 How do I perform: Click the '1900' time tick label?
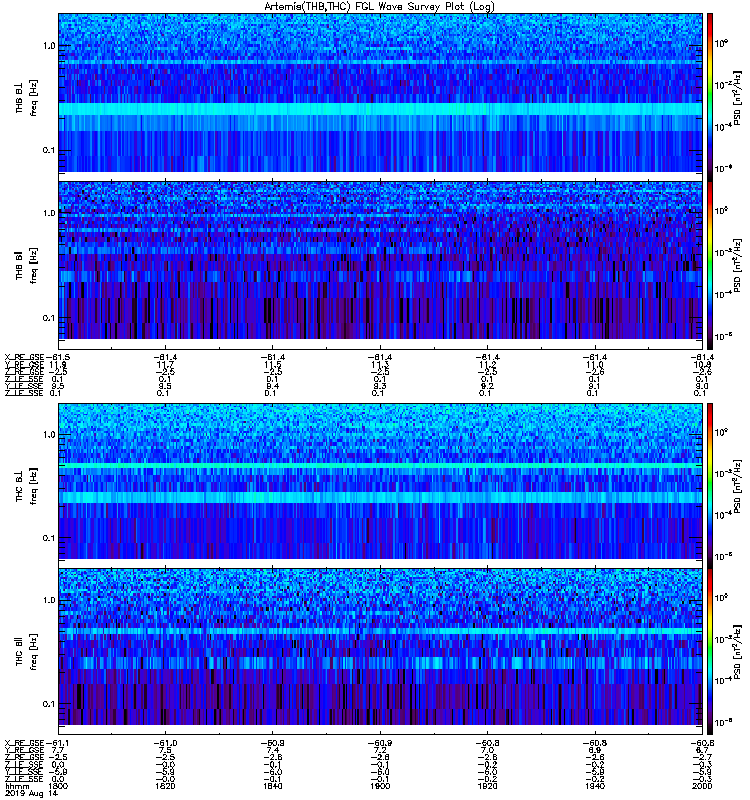pyautogui.click(x=380, y=786)
